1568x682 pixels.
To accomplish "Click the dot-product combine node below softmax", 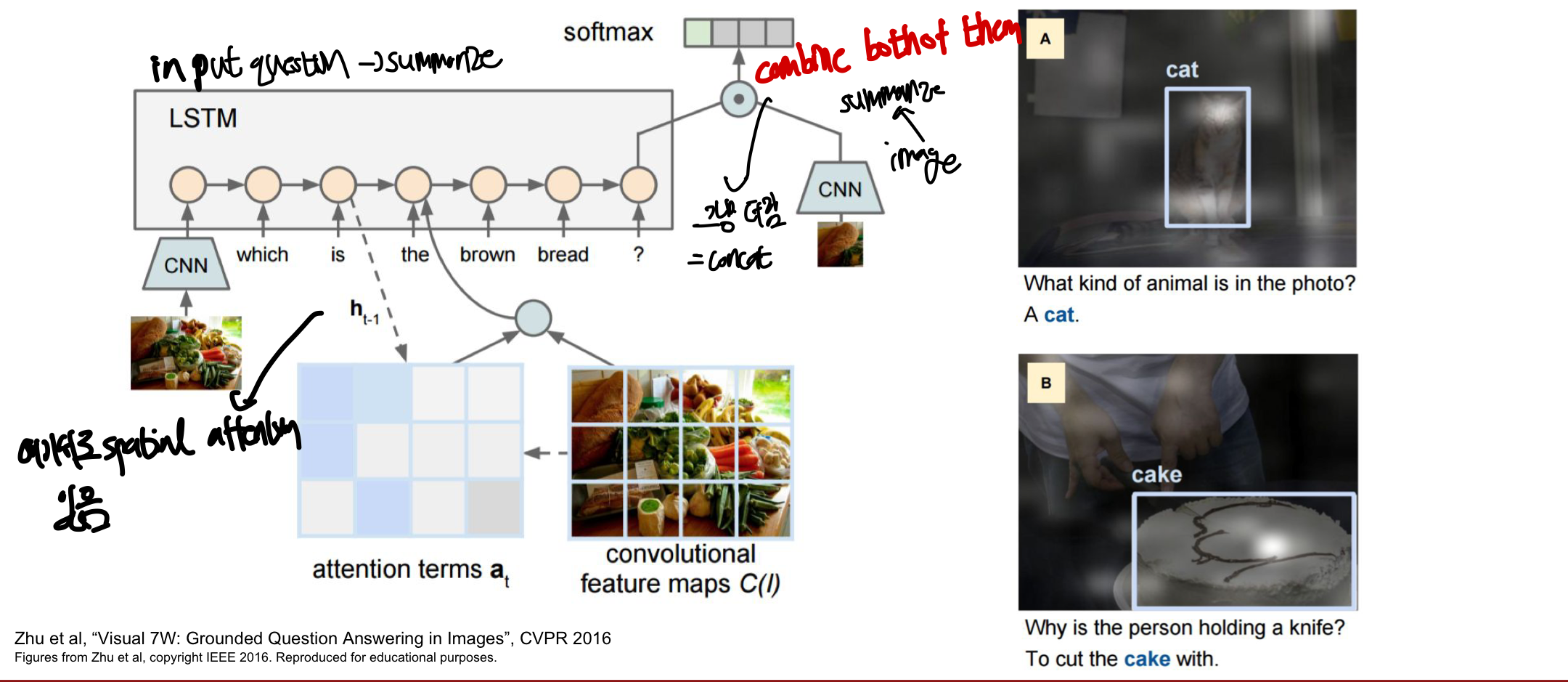I will 738,99.
